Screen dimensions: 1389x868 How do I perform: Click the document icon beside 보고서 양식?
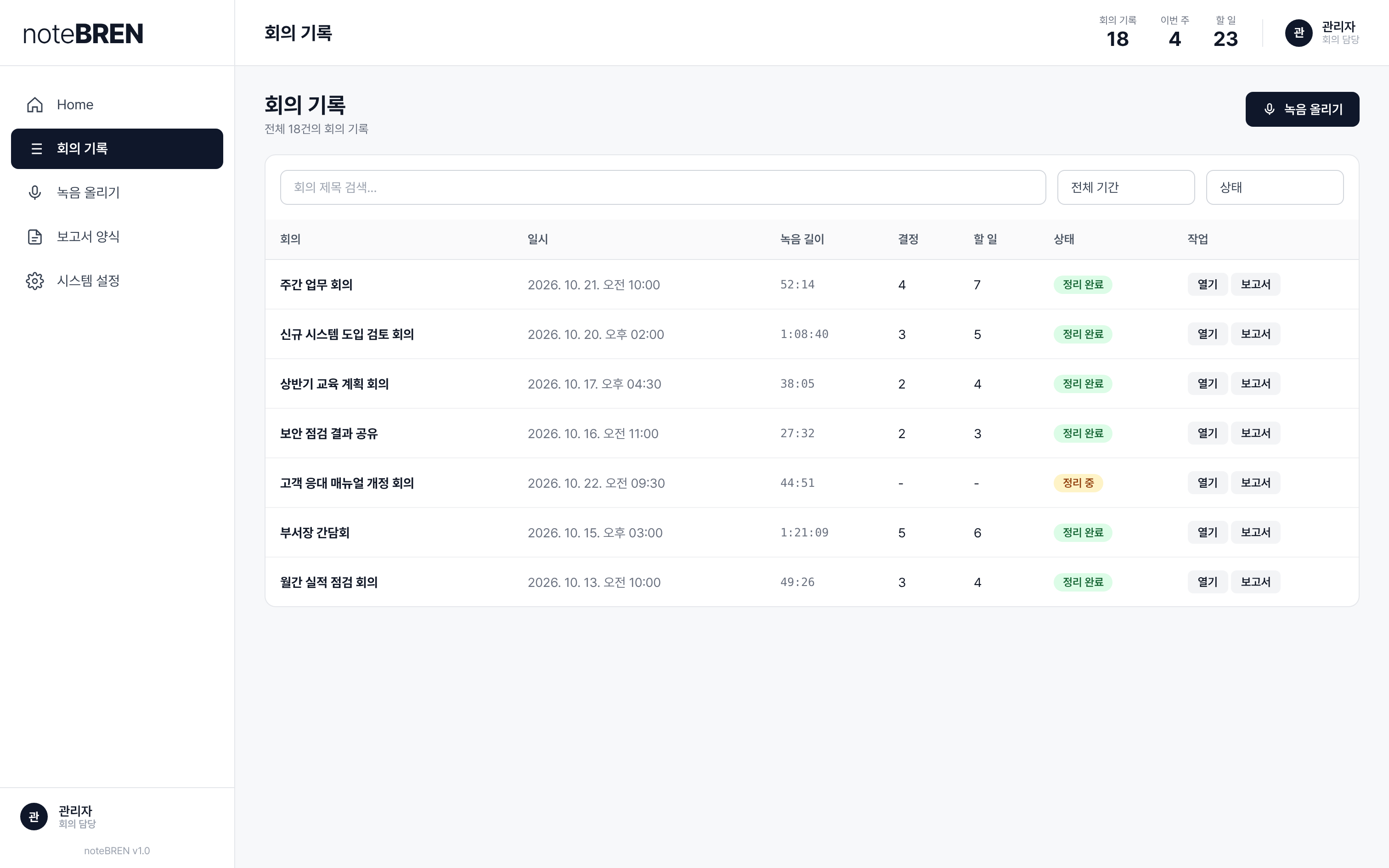[35, 237]
